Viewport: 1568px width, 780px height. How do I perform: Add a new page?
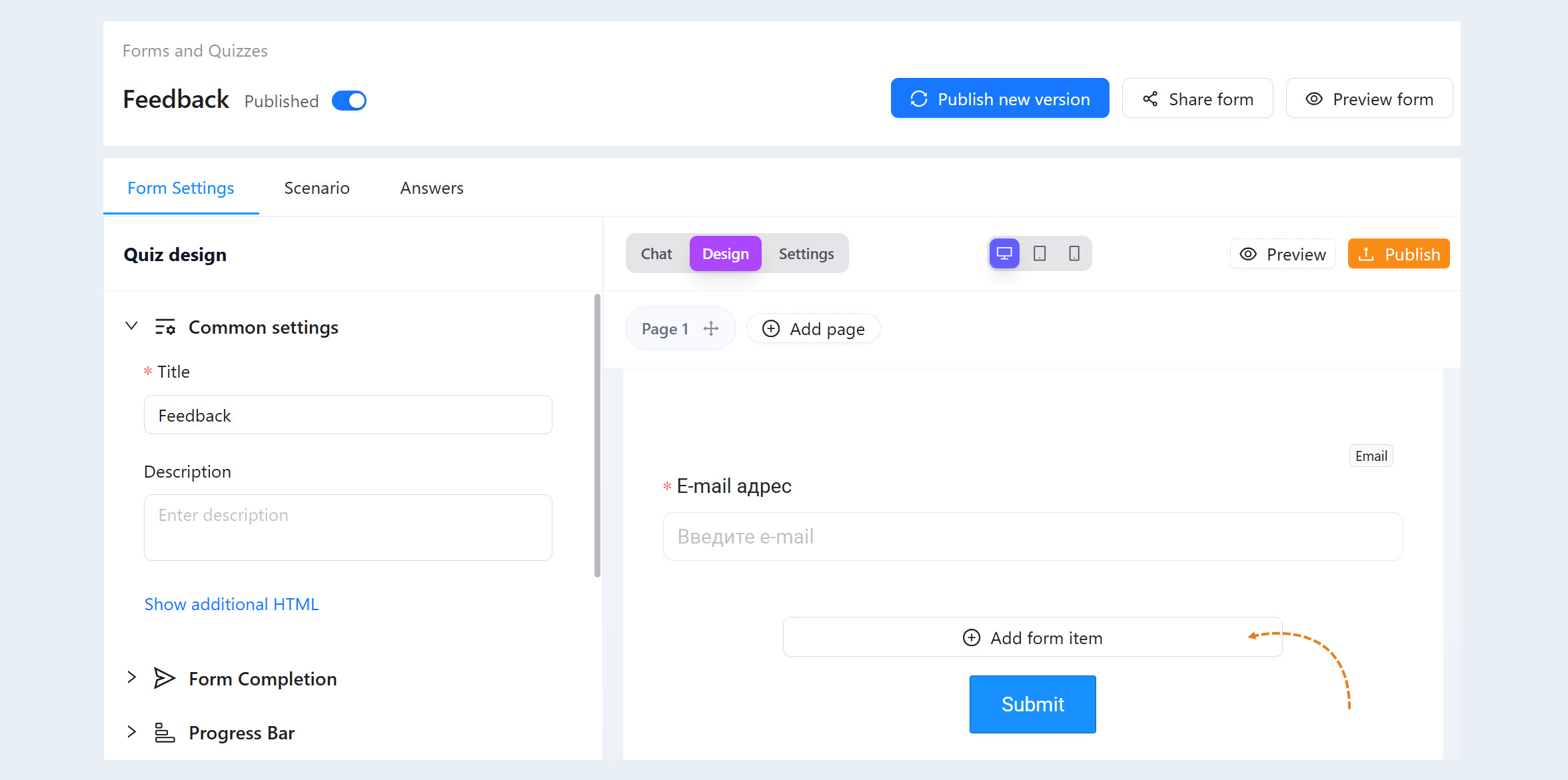point(813,328)
